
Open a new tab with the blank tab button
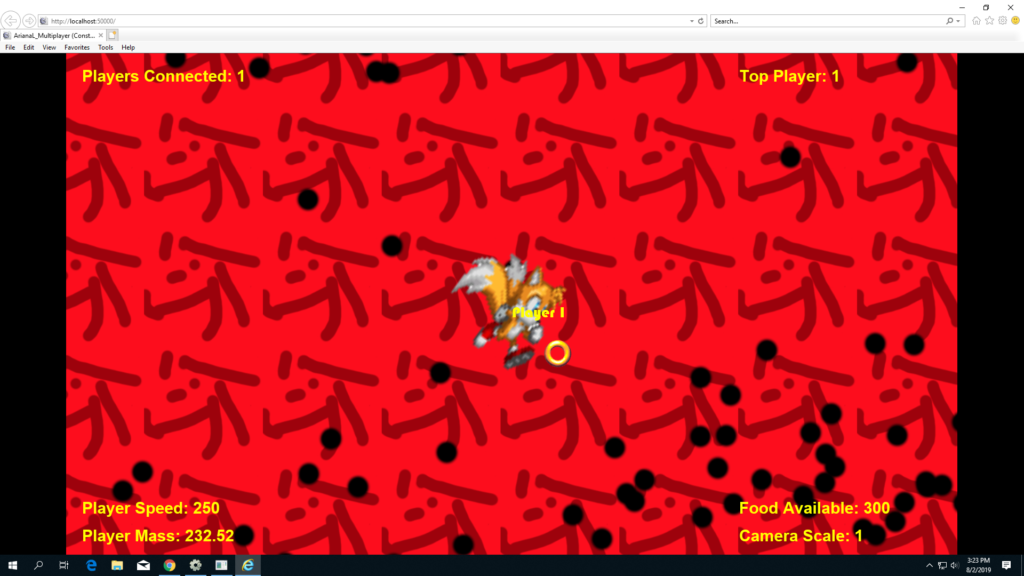click(x=112, y=35)
